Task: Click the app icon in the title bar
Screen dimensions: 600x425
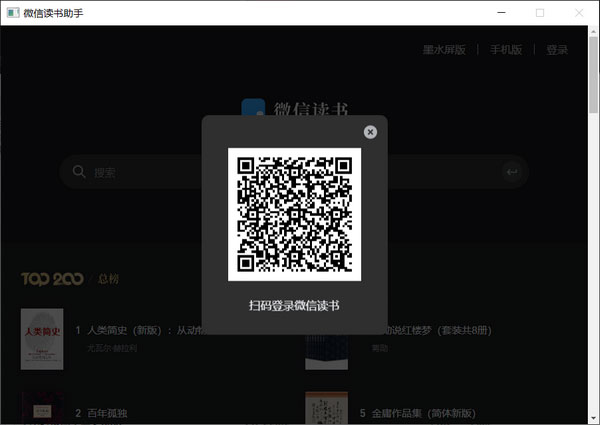Action: click(11, 13)
